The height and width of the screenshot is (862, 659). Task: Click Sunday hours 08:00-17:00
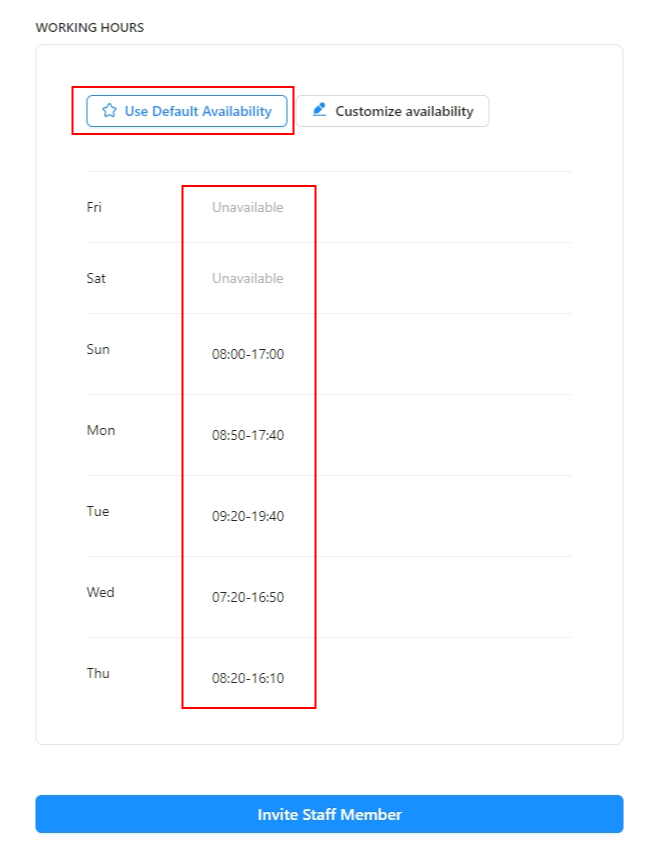click(x=248, y=354)
